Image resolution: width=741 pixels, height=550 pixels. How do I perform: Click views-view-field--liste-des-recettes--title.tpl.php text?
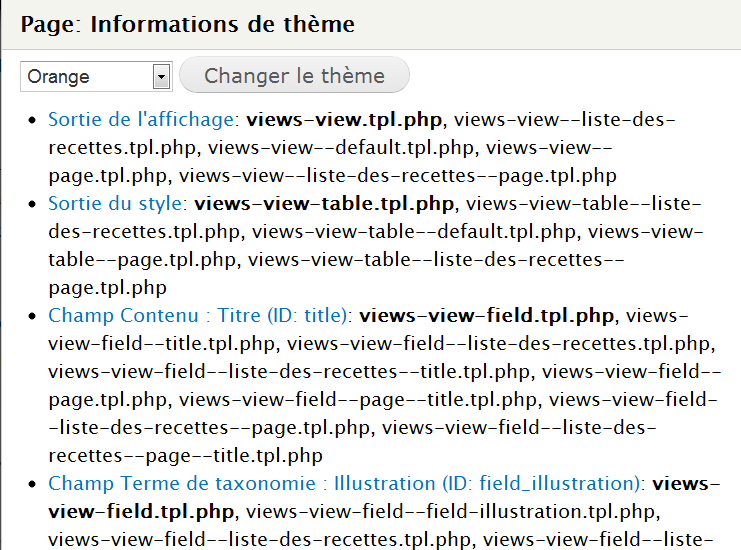click(x=289, y=372)
